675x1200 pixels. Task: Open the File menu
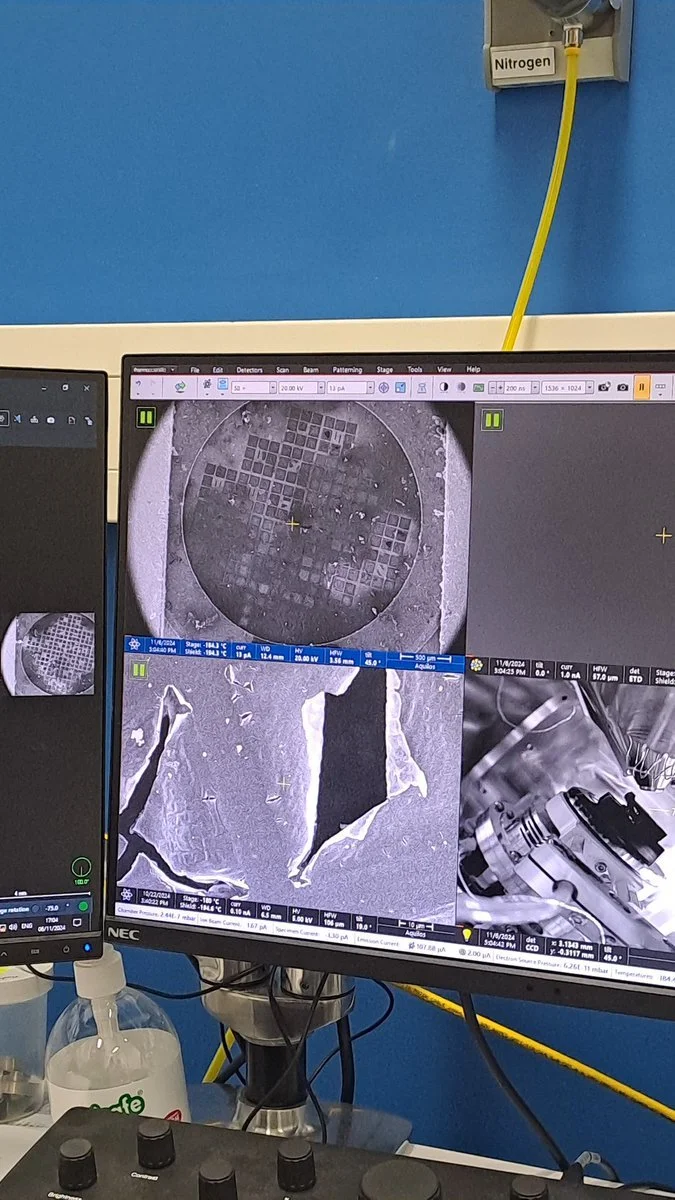pyautogui.click(x=194, y=369)
